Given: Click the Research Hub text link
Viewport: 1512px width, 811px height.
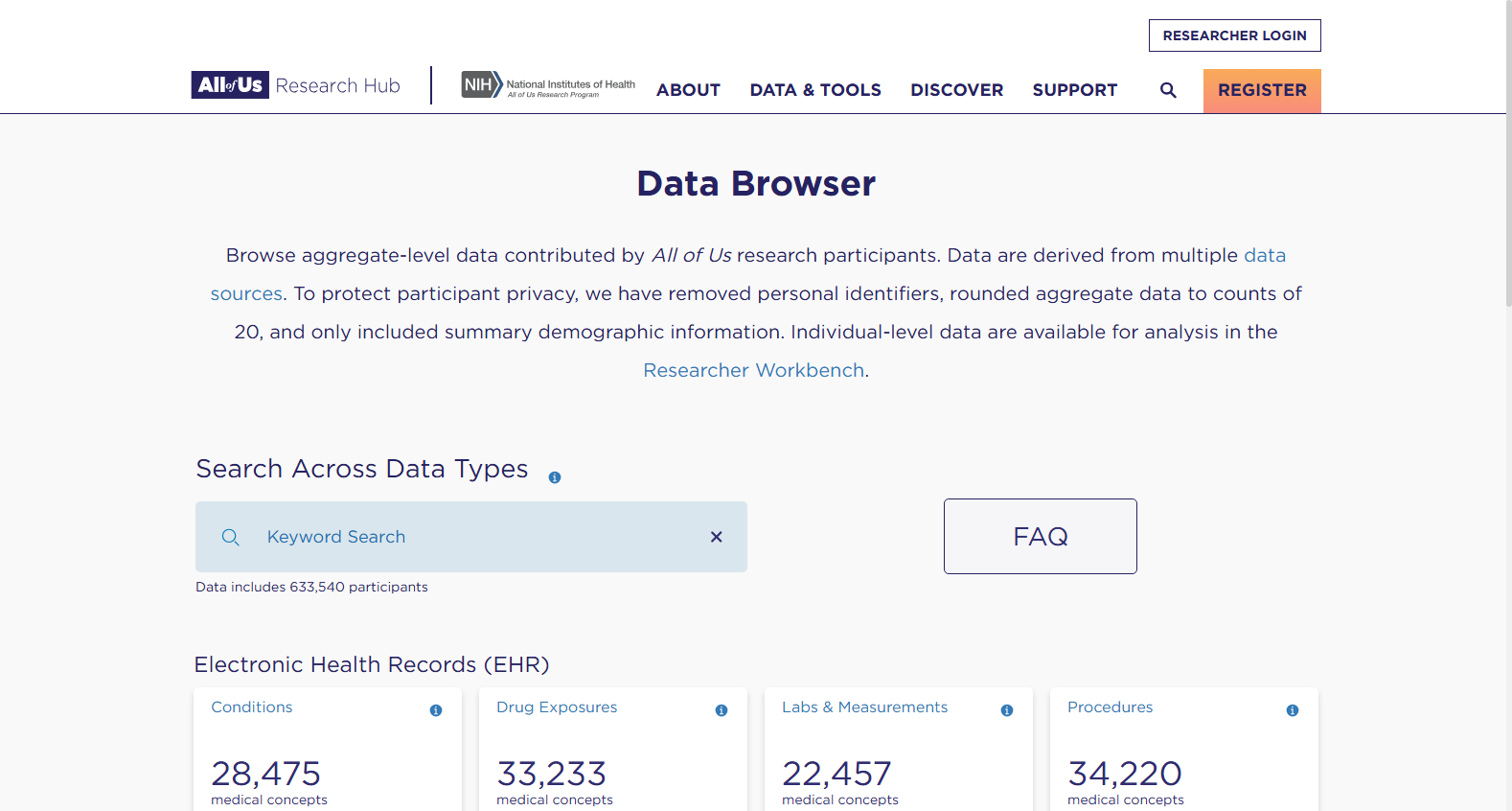Looking at the screenshot, I should [x=337, y=85].
